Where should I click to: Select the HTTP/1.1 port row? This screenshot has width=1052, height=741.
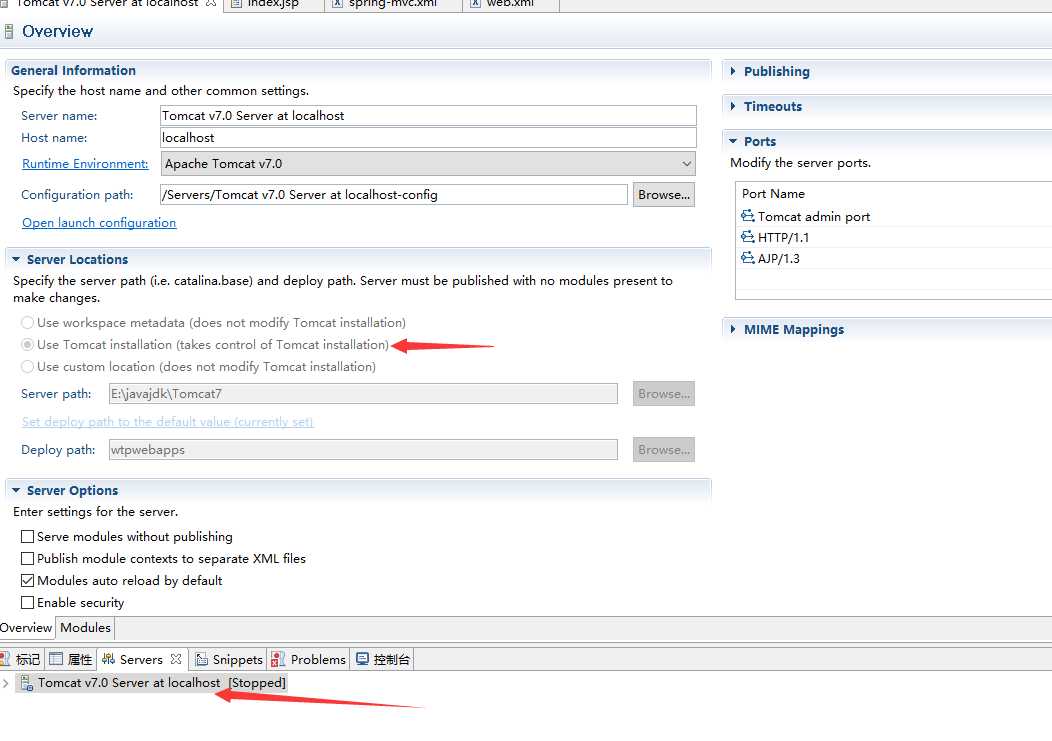pyautogui.click(x=894, y=237)
